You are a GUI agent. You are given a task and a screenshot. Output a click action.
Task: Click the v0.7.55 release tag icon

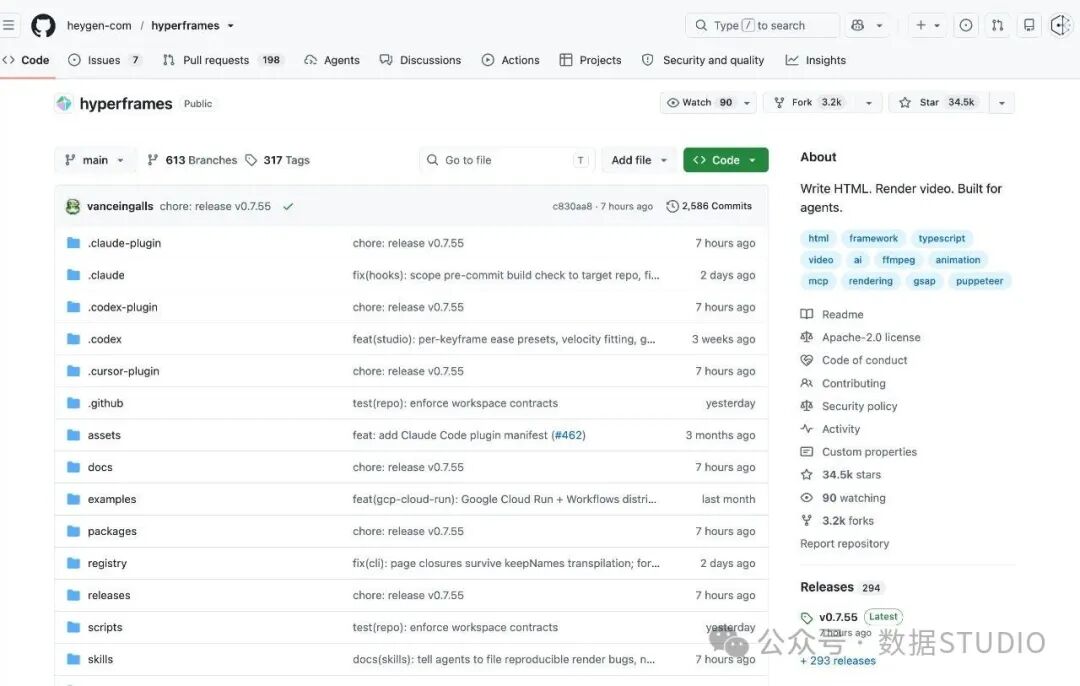point(807,618)
